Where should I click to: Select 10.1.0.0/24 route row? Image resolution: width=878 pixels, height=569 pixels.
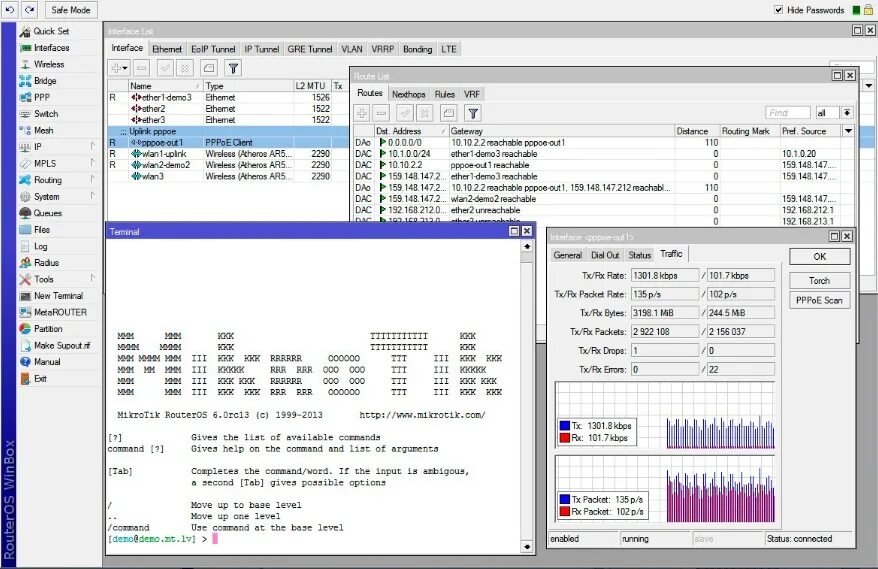(604, 154)
